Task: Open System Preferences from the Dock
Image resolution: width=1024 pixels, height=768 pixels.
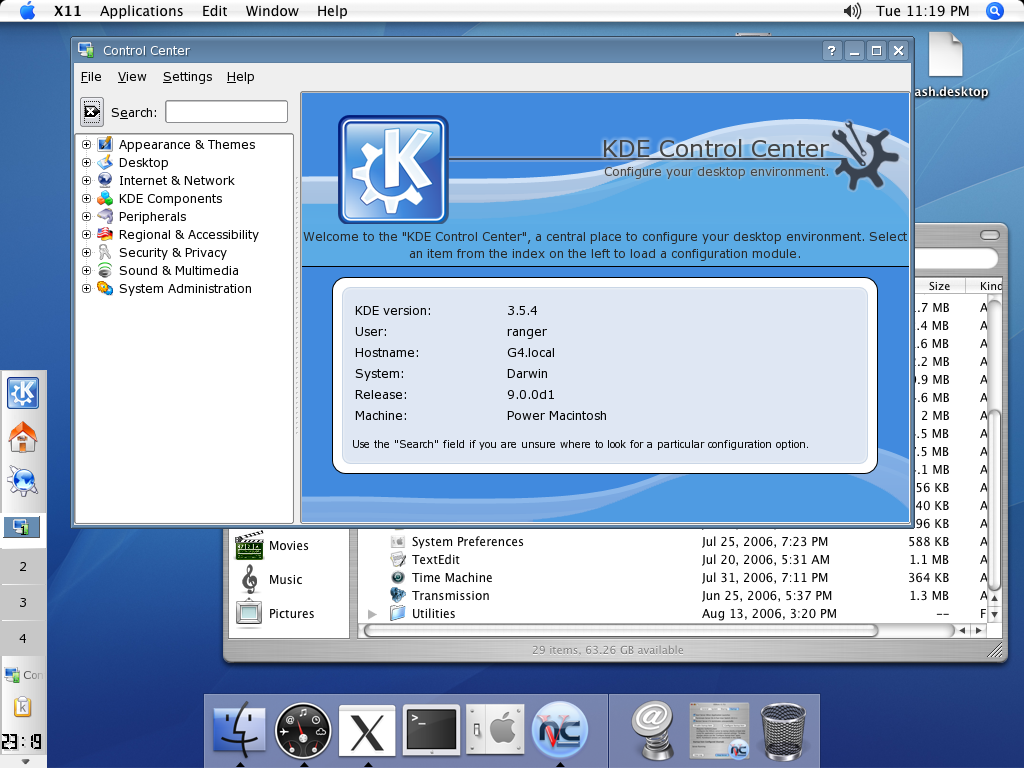Action: pos(495,730)
